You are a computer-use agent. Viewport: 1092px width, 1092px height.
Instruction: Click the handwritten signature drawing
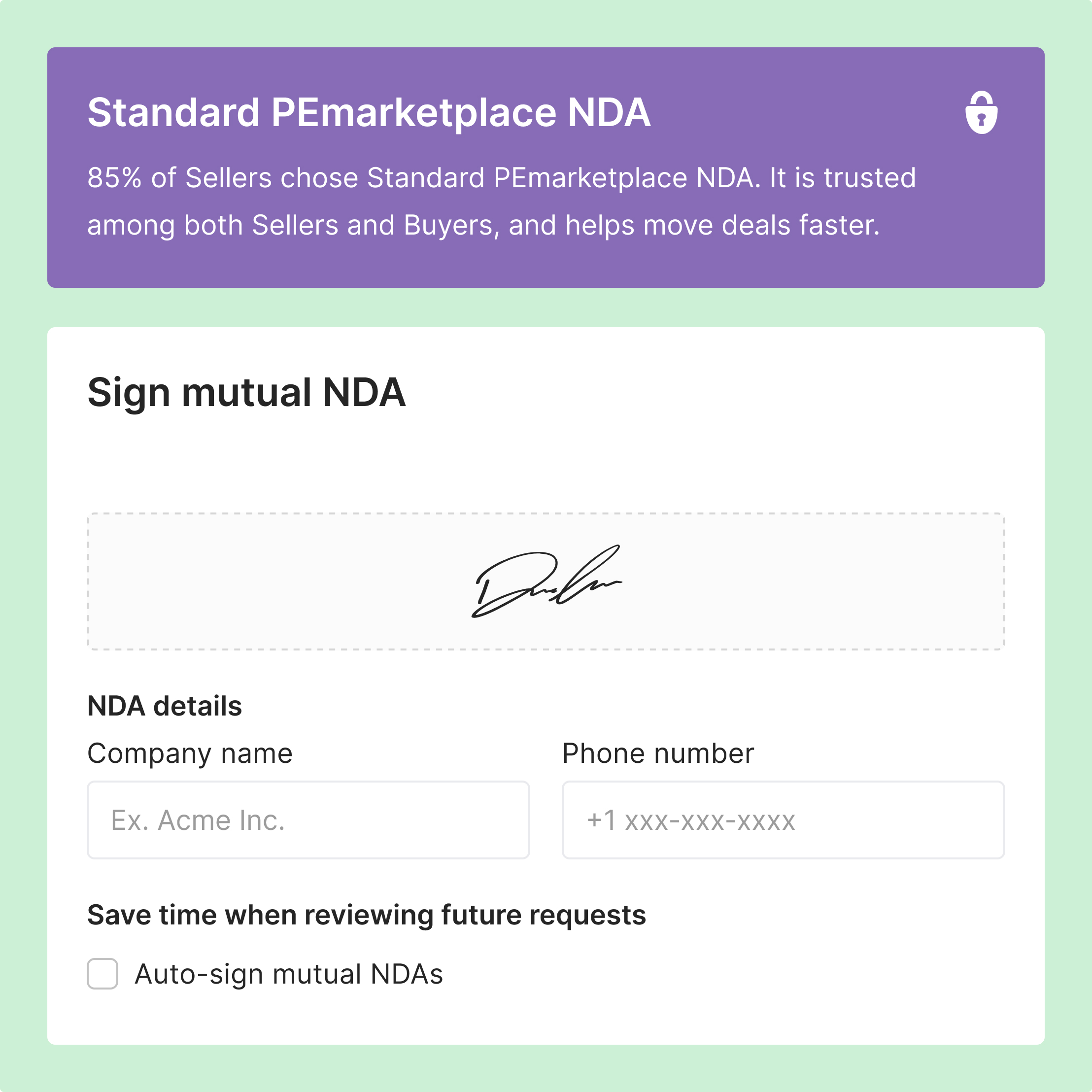tap(546, 582)
